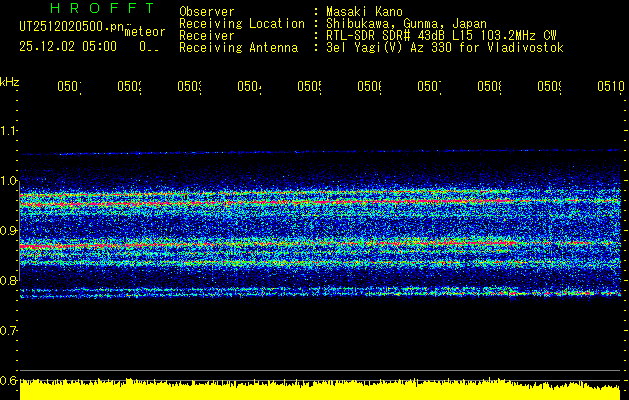Viewport: 629px width, 400px height.
Task: Click the 'Receiving Location' field label
Action: click(242, 24)
